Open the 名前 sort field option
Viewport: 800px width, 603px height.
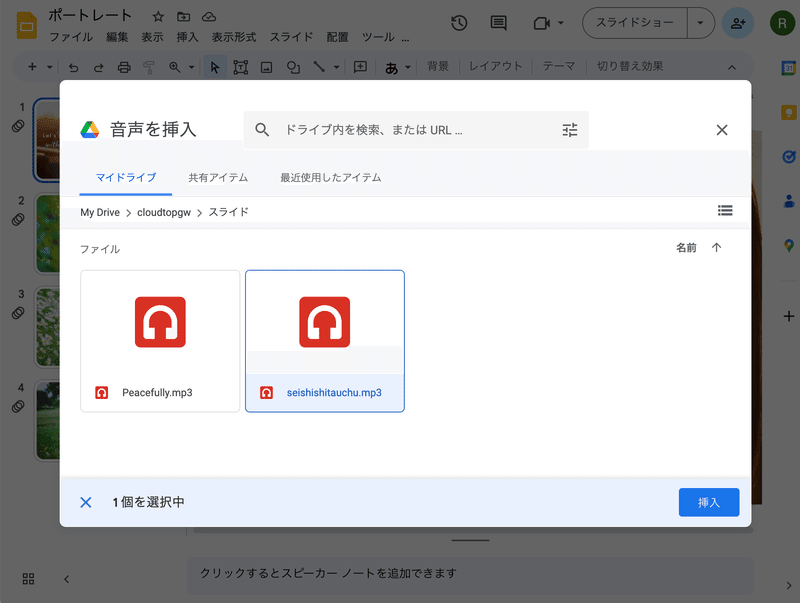click(x=686, y=248)
